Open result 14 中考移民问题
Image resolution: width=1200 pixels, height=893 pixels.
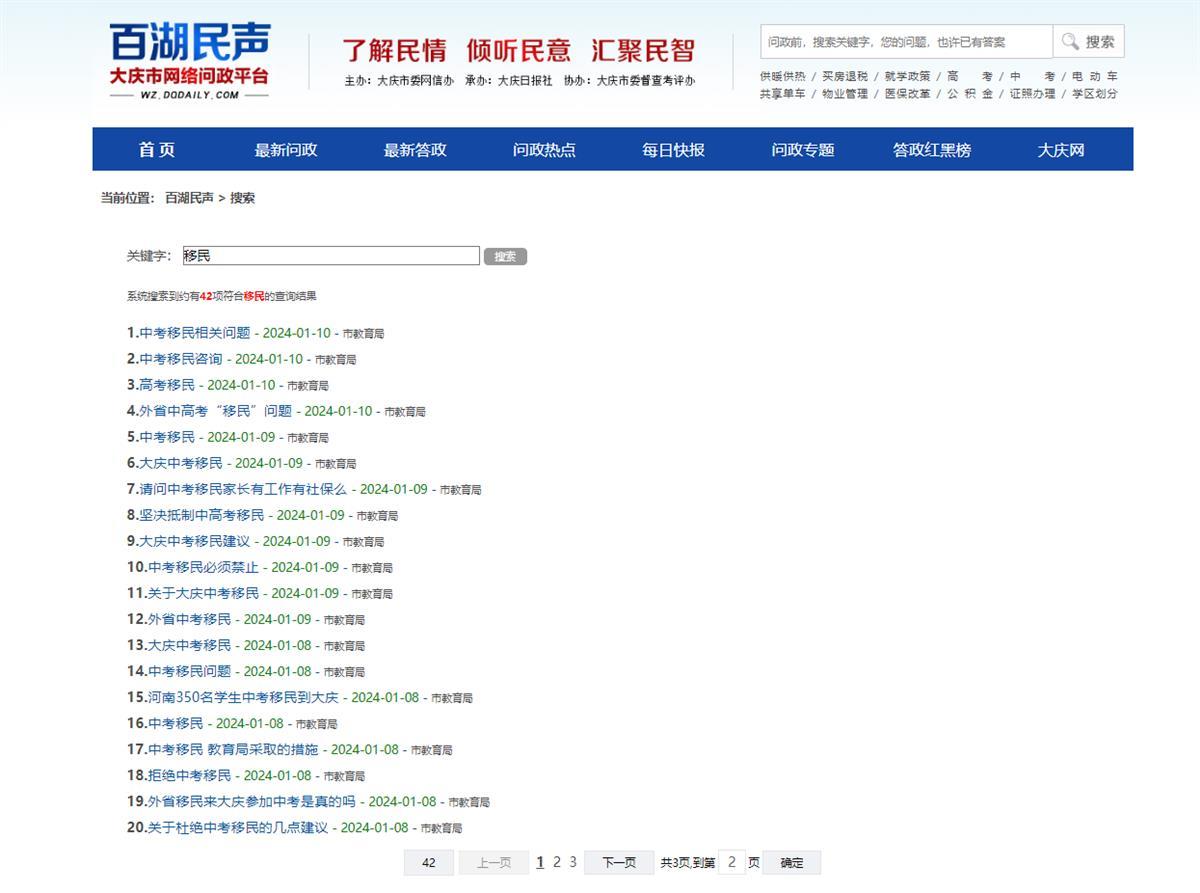pos(189,671)
